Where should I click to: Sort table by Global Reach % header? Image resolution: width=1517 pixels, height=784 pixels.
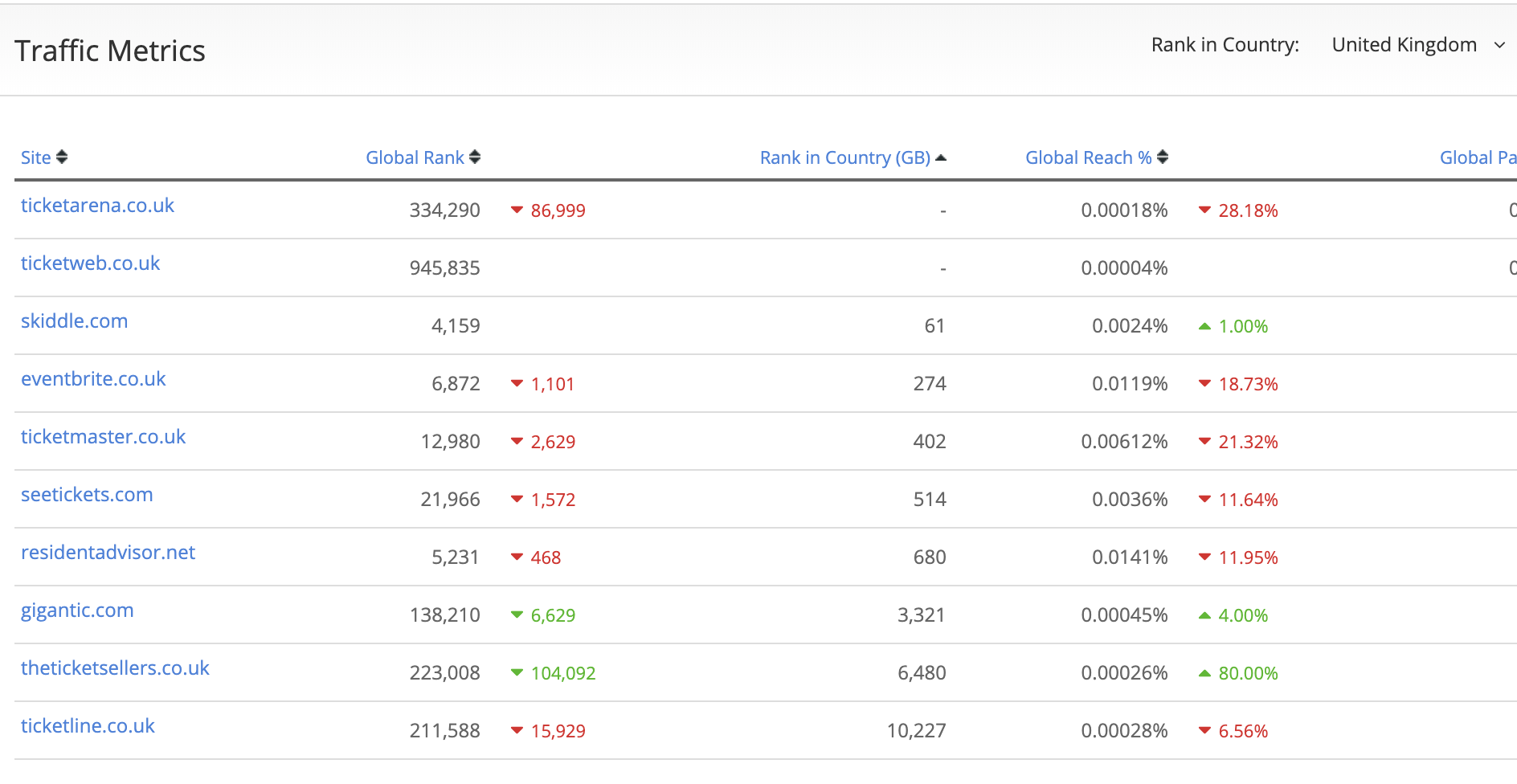(1088, 157)
